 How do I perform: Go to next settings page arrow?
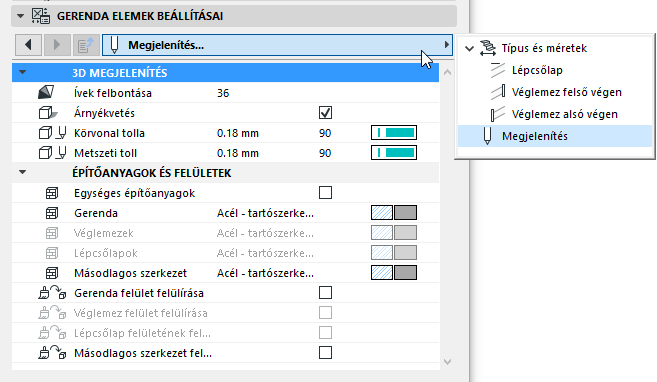(57, 45)
